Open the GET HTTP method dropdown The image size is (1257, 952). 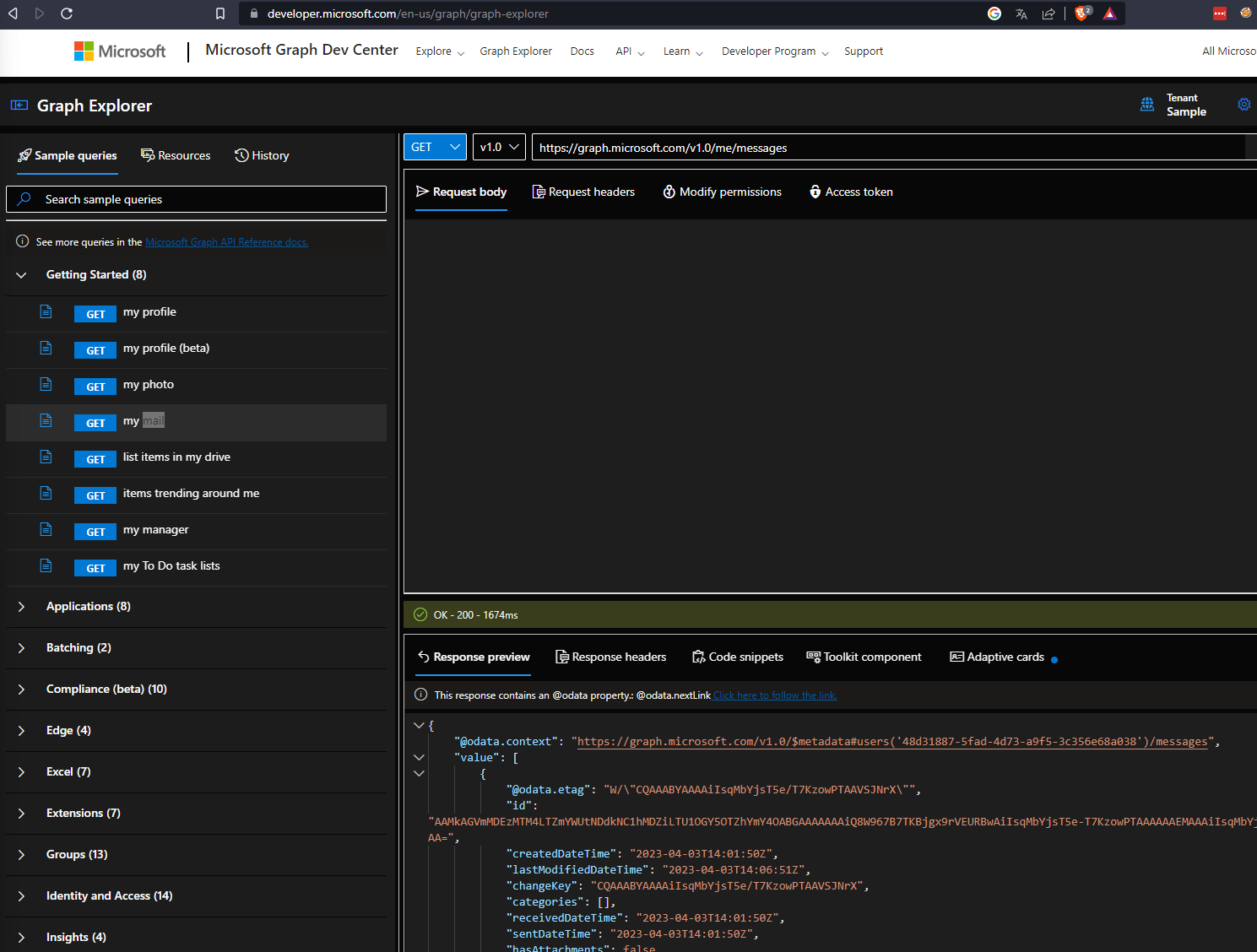[435, 147]
